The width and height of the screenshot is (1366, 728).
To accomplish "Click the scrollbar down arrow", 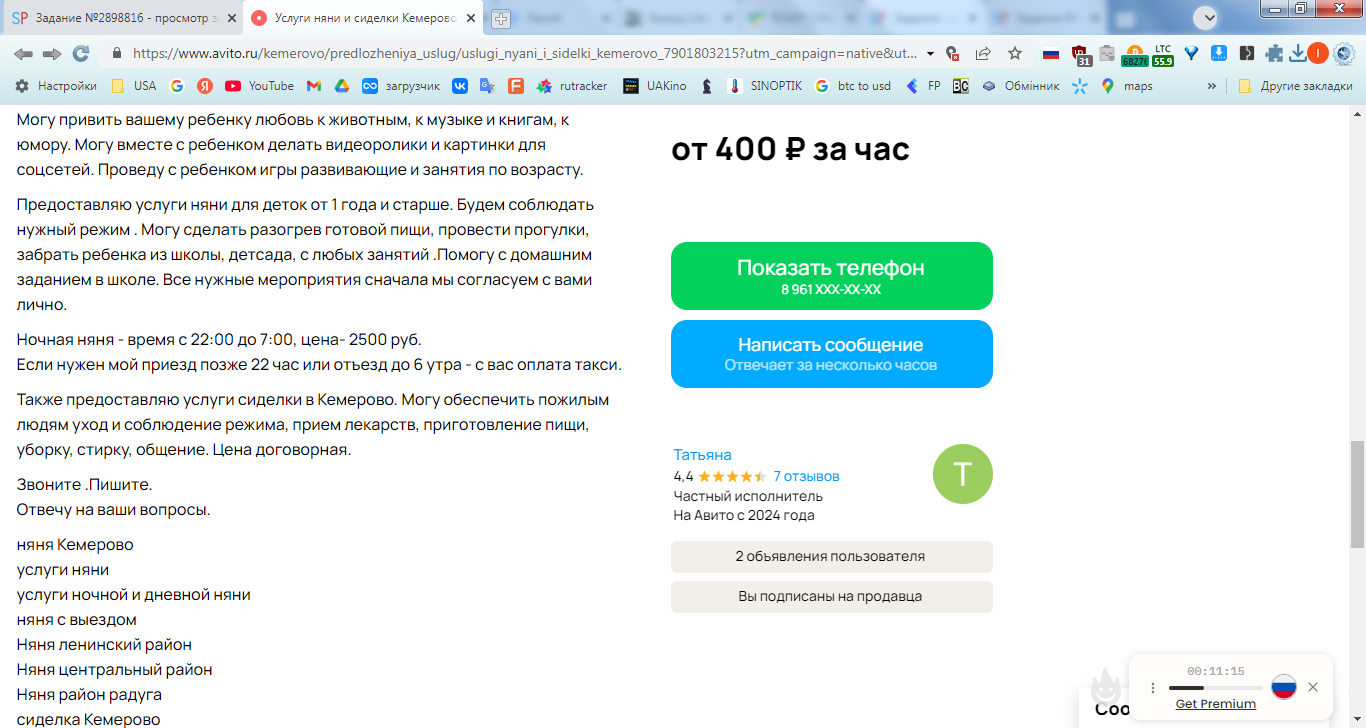I will point(1358,720).
